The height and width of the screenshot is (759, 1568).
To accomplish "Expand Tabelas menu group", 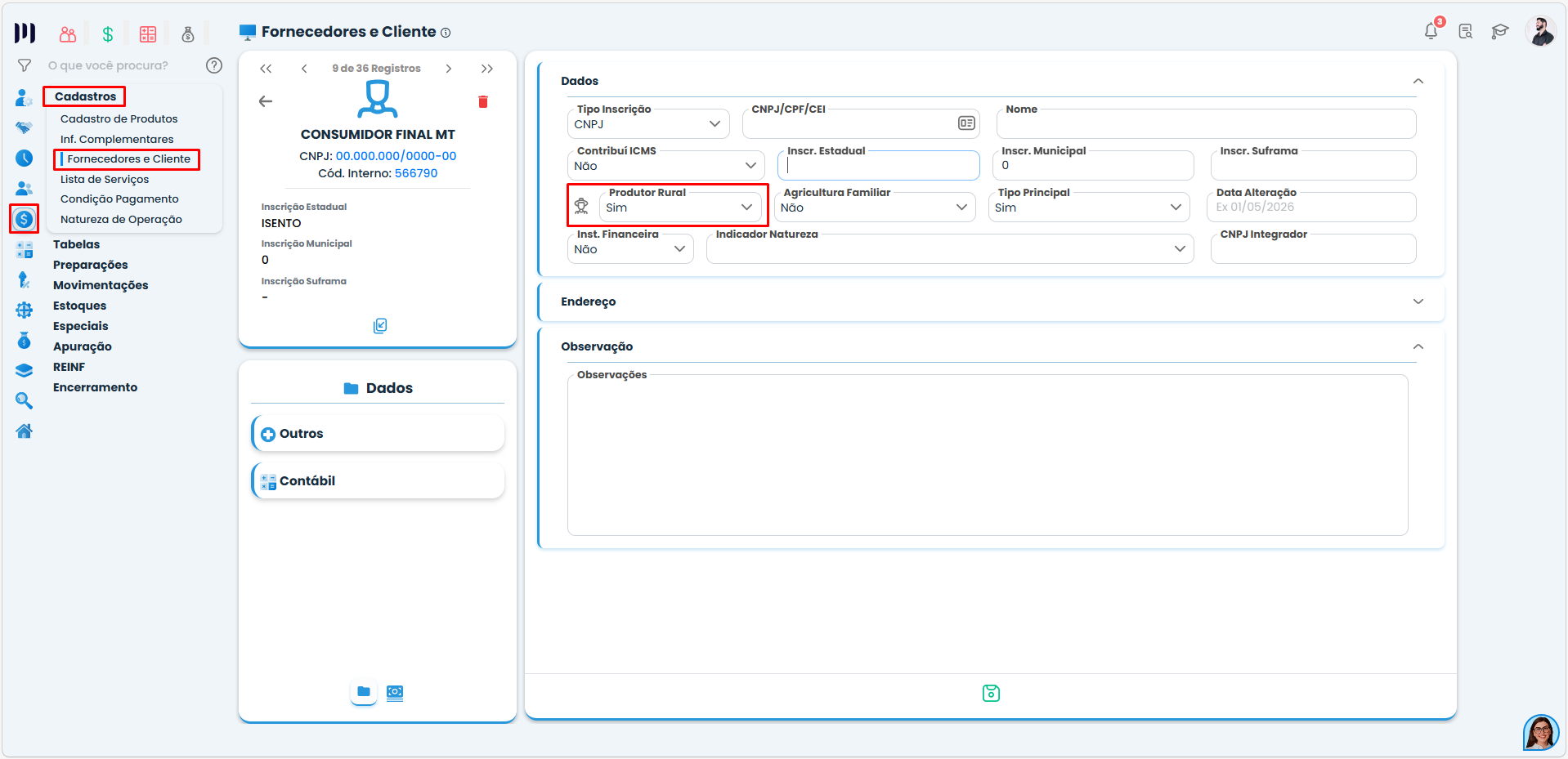I will pyautogui.click(x=77, y=244).
